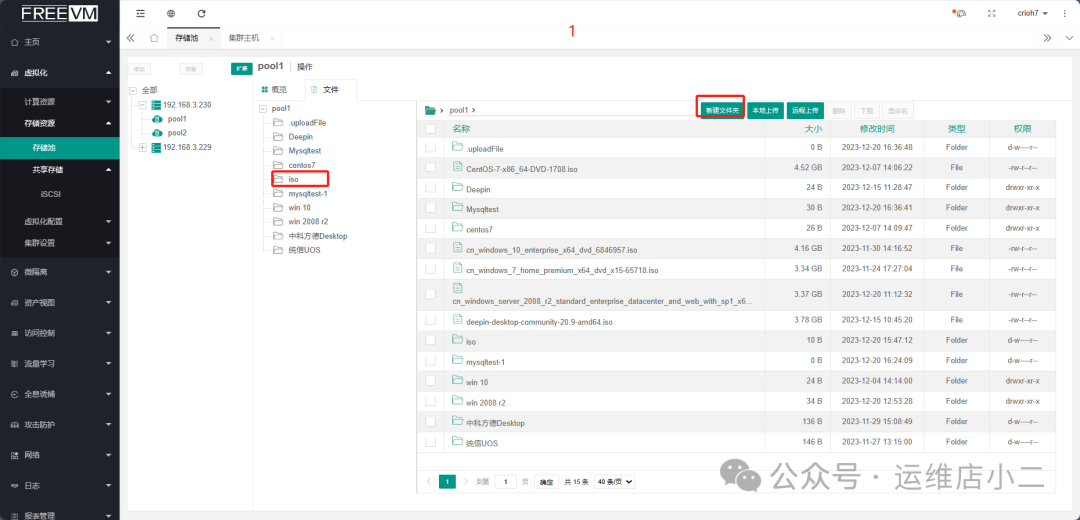Click the 主页 sidebar home icon
The width and height of the screenshot is (1080, 520).
[15, 42]
